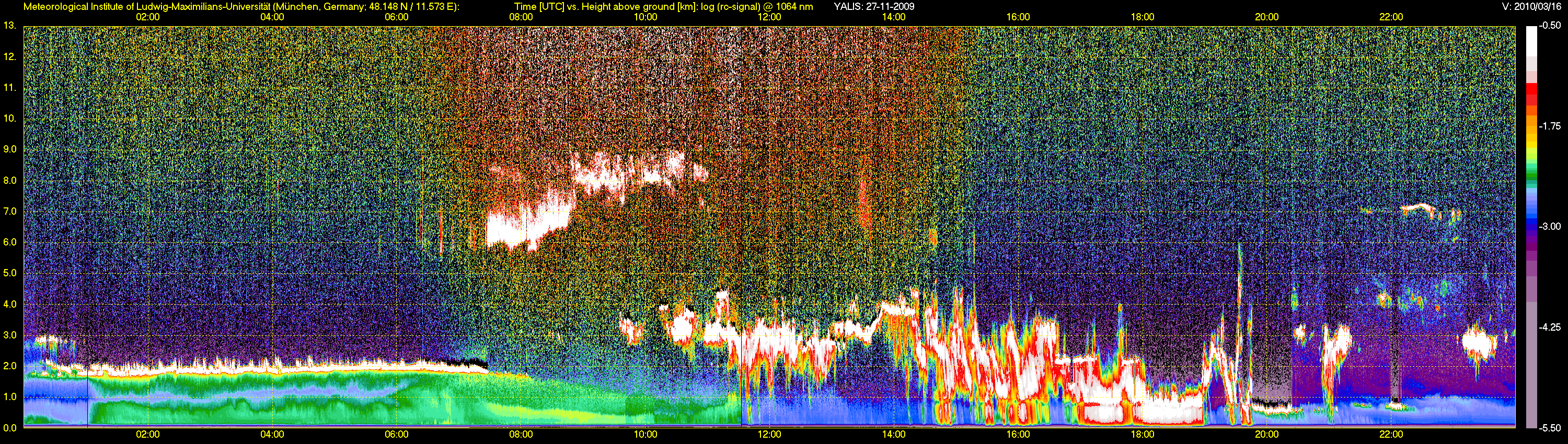Screen dimensions: 1568x444
Task: Click the bottom axis 12:00 time label
Action: tap(769, 434)
